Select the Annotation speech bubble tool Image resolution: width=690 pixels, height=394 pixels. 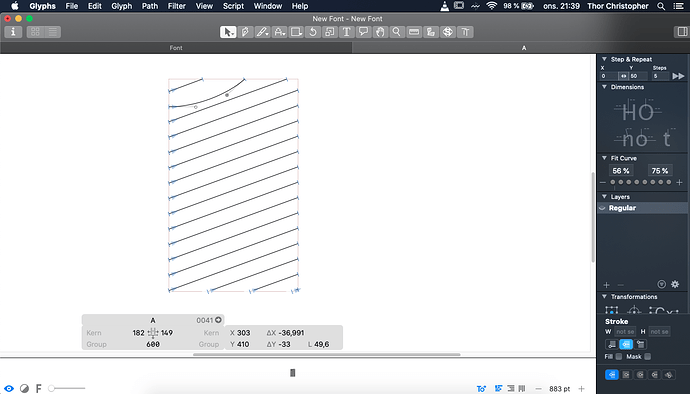363,32
